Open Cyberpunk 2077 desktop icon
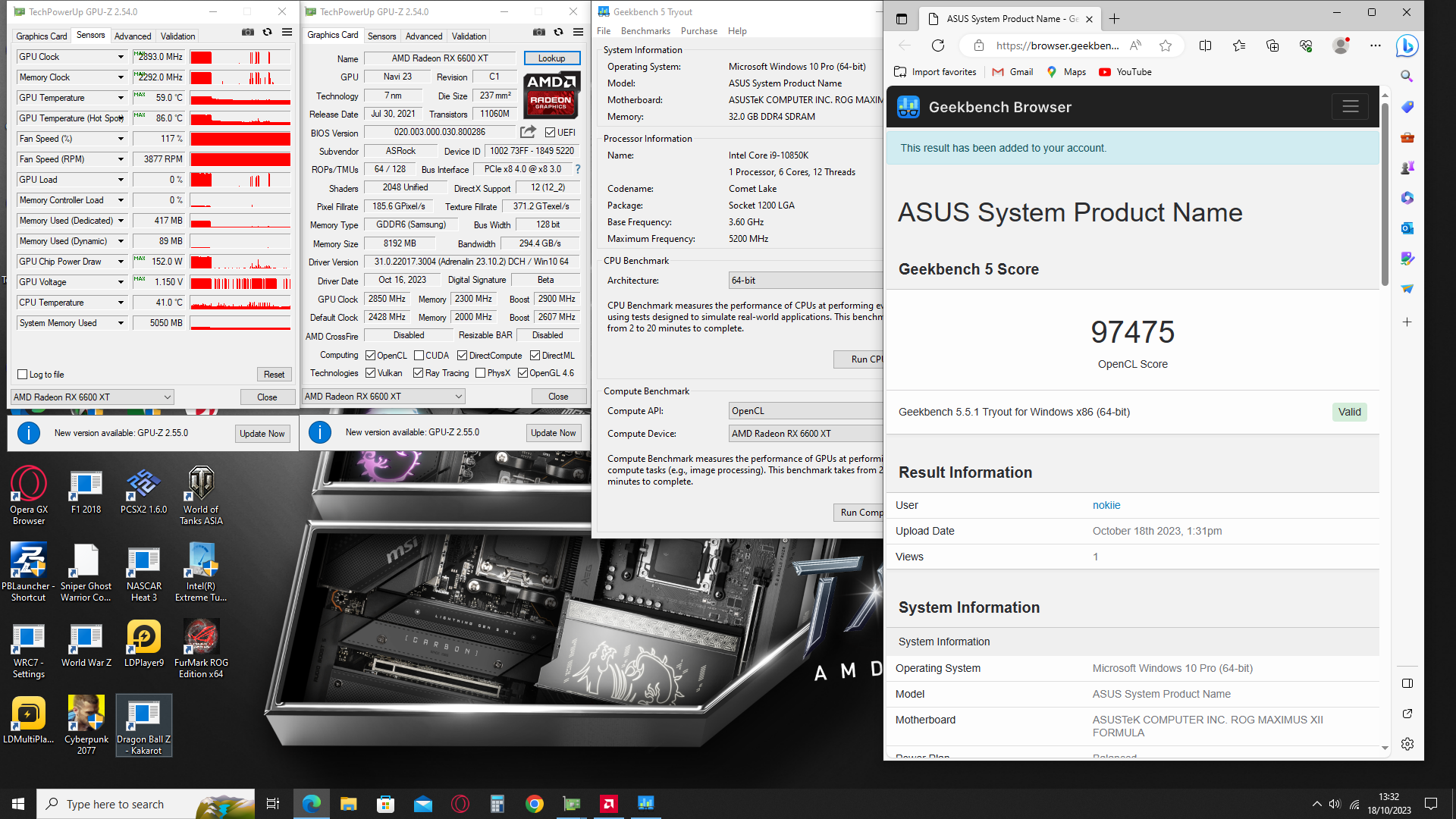Viewport: 1456px width, 819px height. (86, 725)
